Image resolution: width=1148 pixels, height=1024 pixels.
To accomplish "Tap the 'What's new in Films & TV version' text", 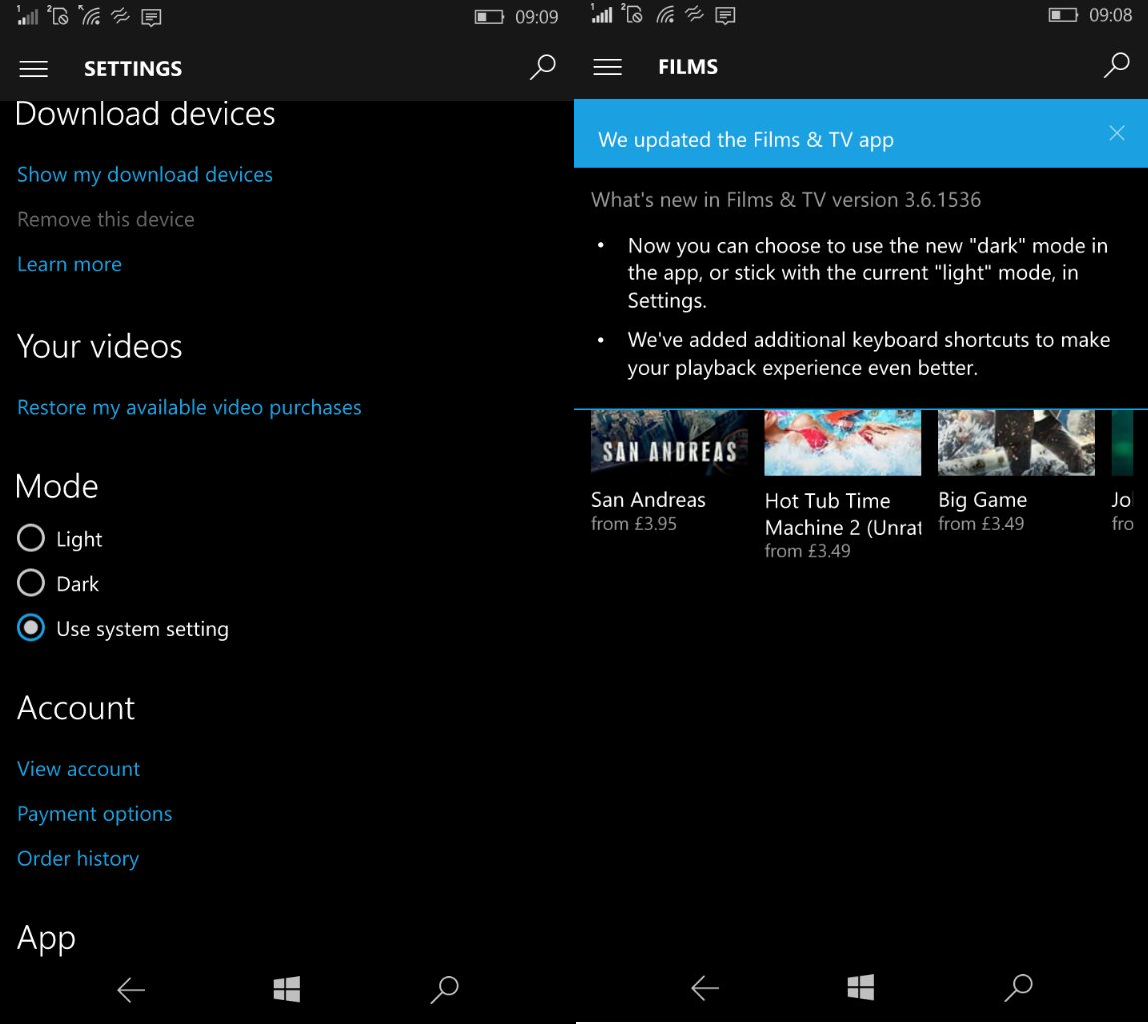I will point(786,200).
